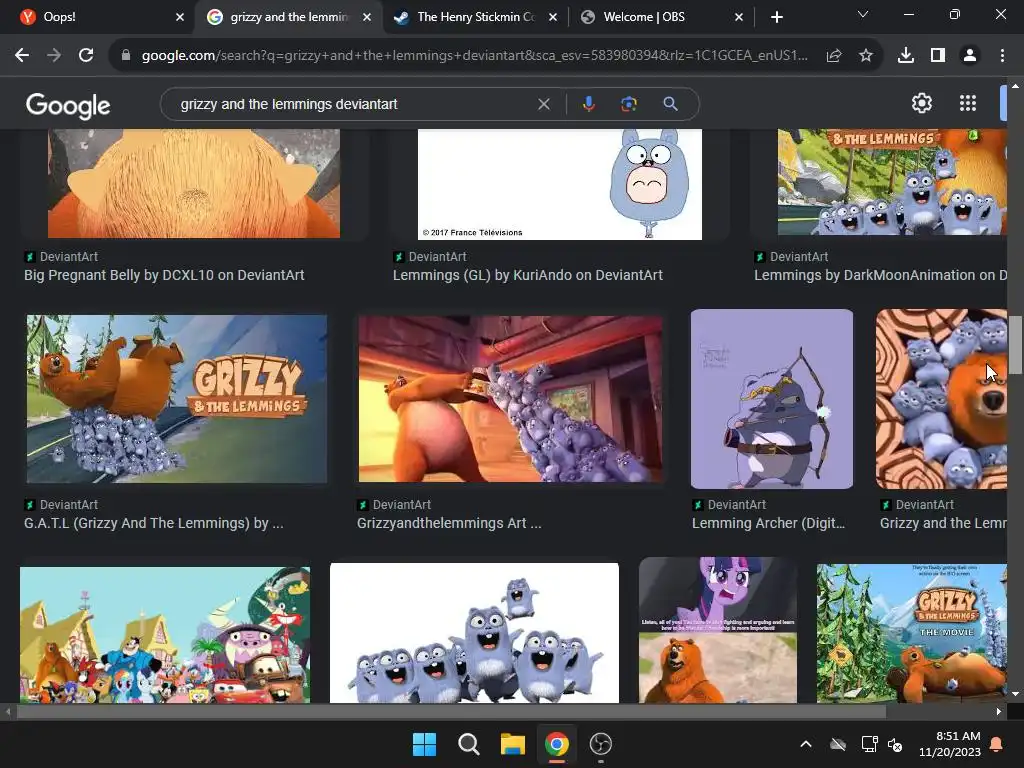Open Lemmings (GL) by KuriAndo link
The height and width of the screenshot is (768, 1024).
pyautogui.click(x=528, y=275)
